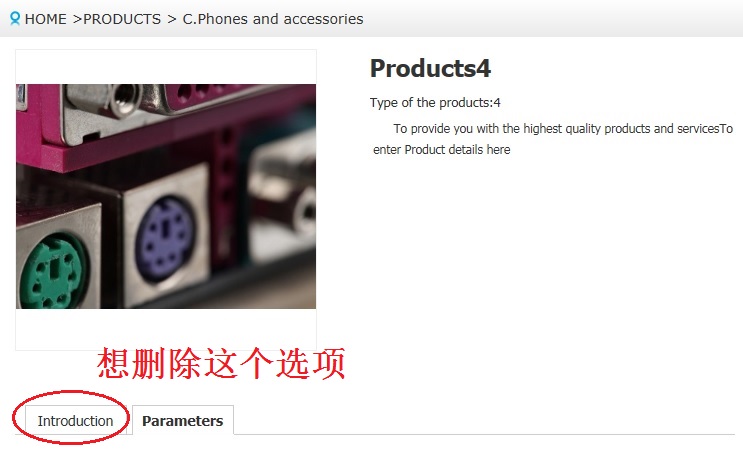
Task: Click the 'highest quality products' description line
Action: click(x=563, y=128)
